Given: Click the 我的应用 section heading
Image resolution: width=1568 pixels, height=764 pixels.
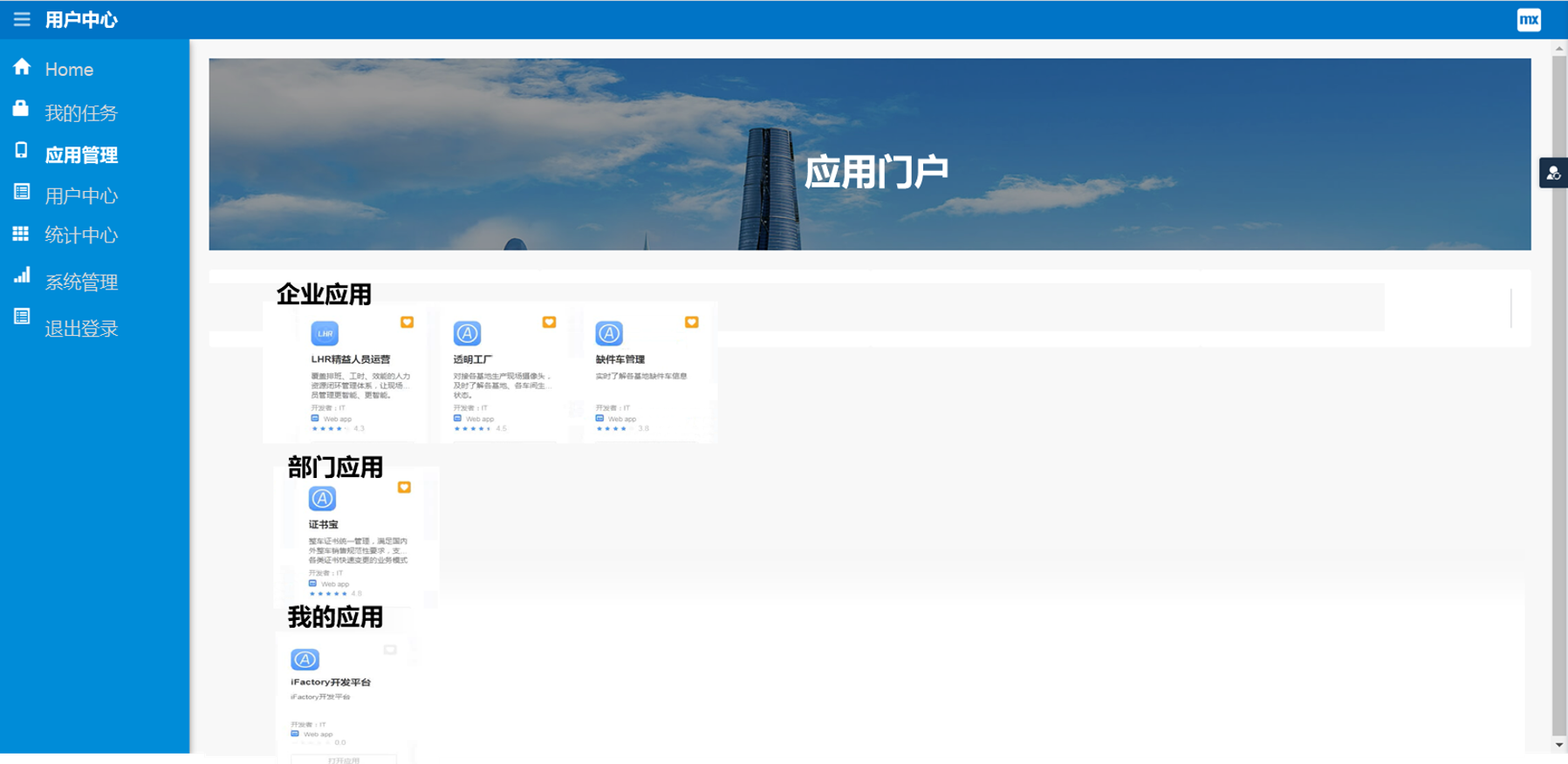Looking at the screenshot, I should (x=335, y=617).
